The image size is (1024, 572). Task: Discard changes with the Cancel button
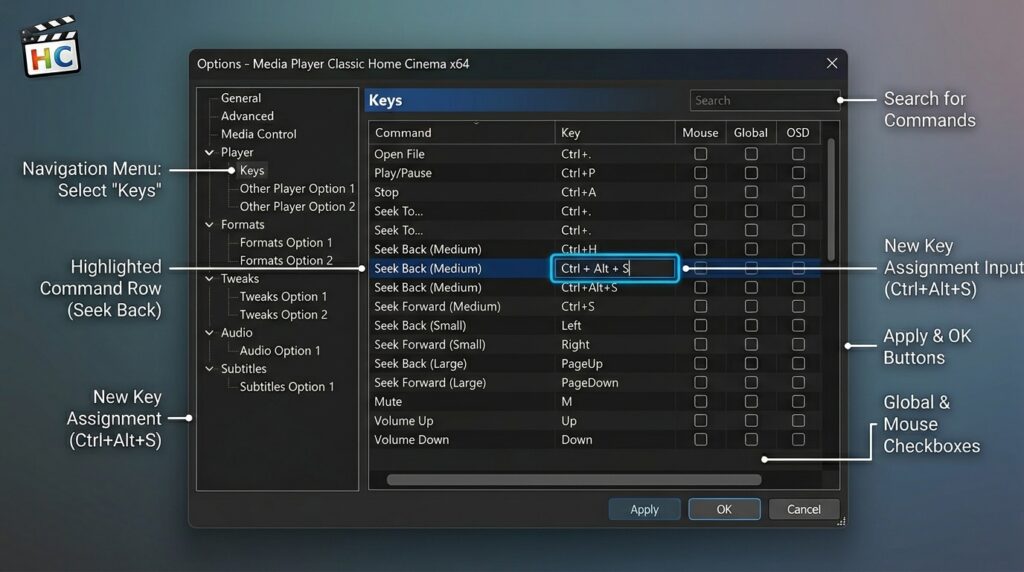(804, 509)
